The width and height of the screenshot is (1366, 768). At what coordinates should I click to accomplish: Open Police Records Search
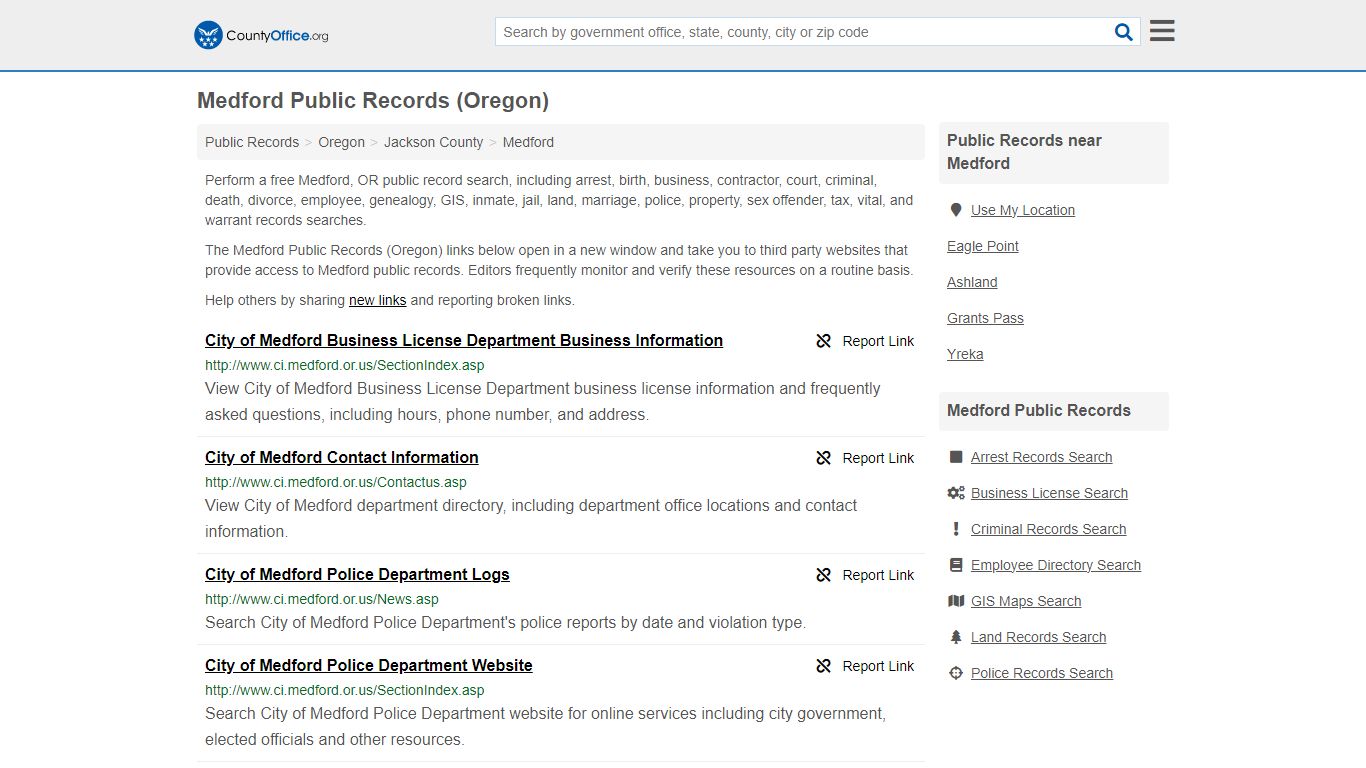click(x=1042, y=673)
